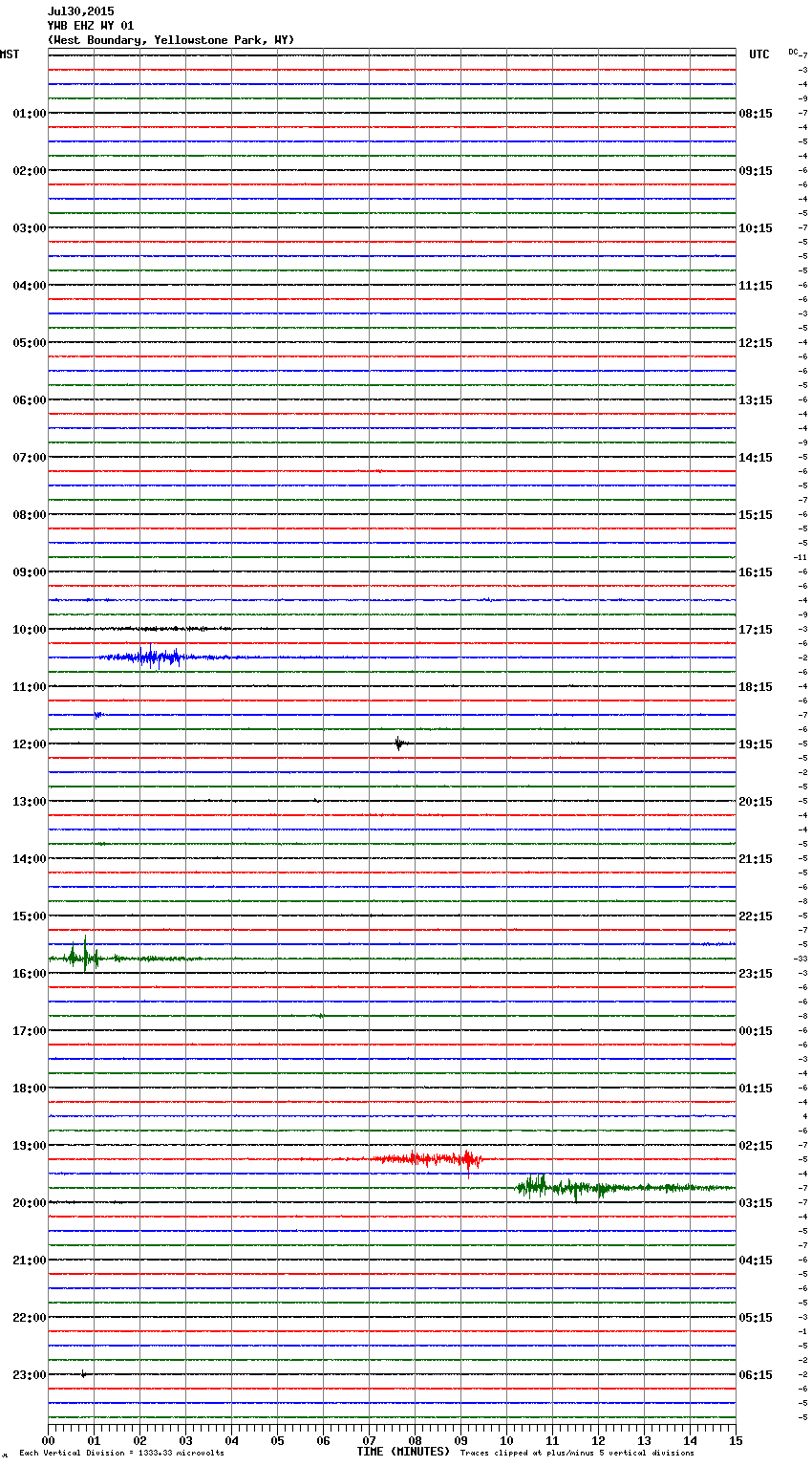This screenshot has width=812, height=1466.
Task: Click the 06:15 UTC time label
Action: pos(756,1375)
